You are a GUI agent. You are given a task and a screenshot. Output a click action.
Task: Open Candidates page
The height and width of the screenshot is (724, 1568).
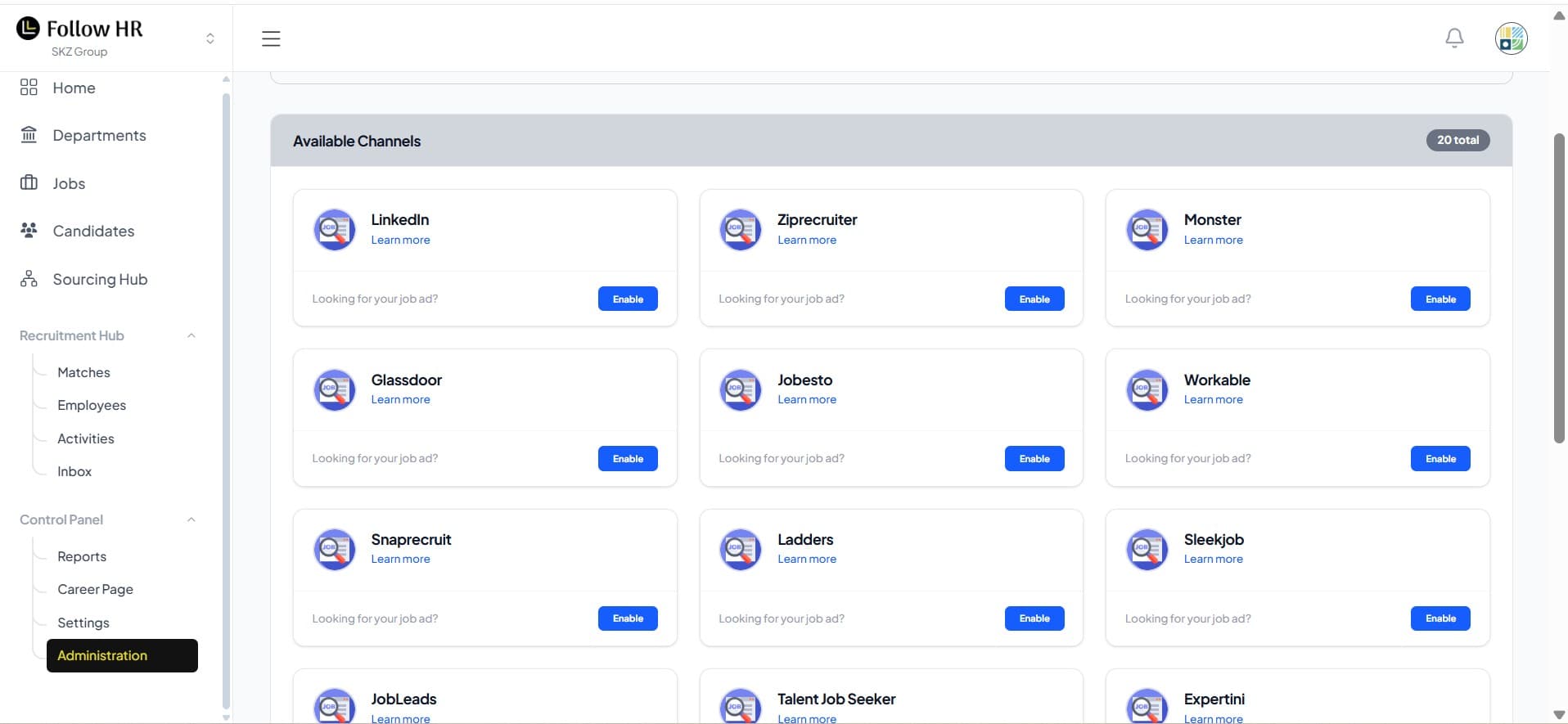93,231
